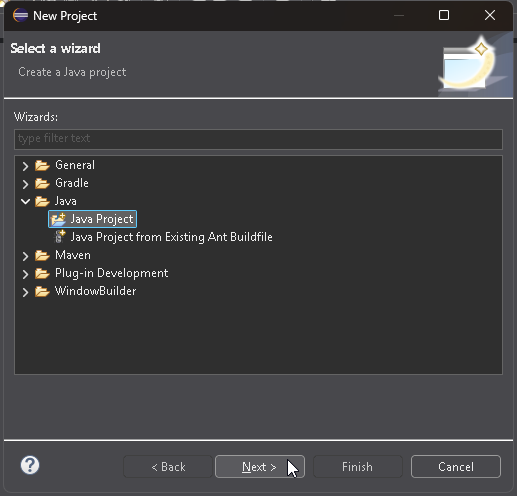Click the Java folder icon

[42, 201]
